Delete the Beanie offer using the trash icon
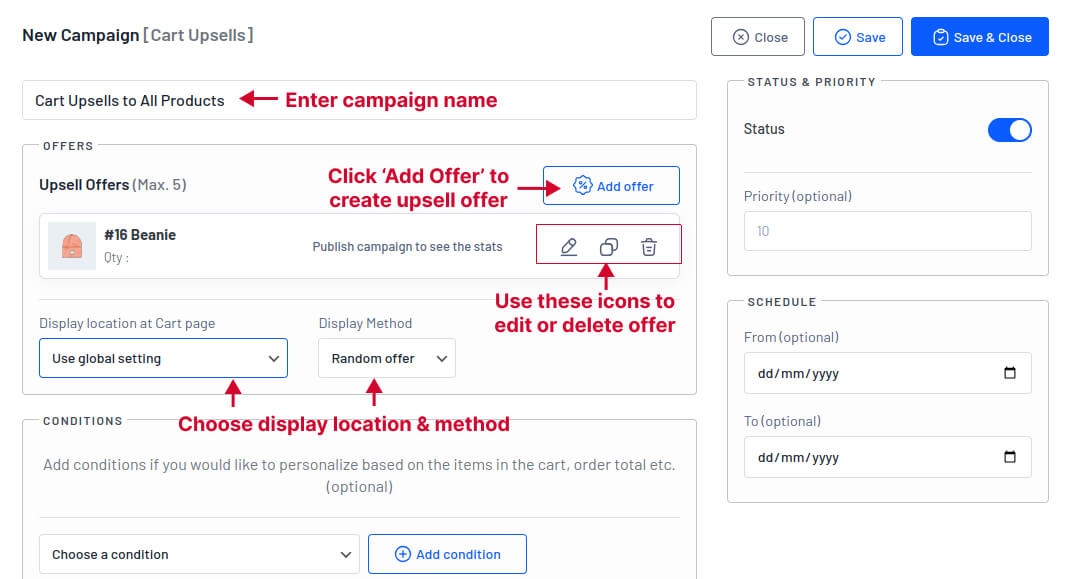This screenshot has height=579, width=1073. (x=648, y=245)
